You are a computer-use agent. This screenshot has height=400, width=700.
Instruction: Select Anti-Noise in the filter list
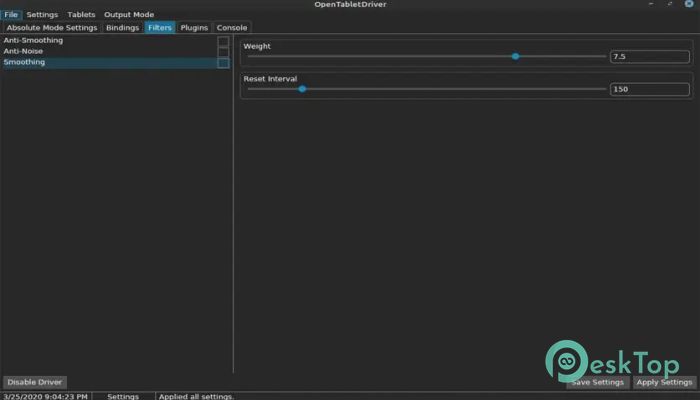(23, 51)
